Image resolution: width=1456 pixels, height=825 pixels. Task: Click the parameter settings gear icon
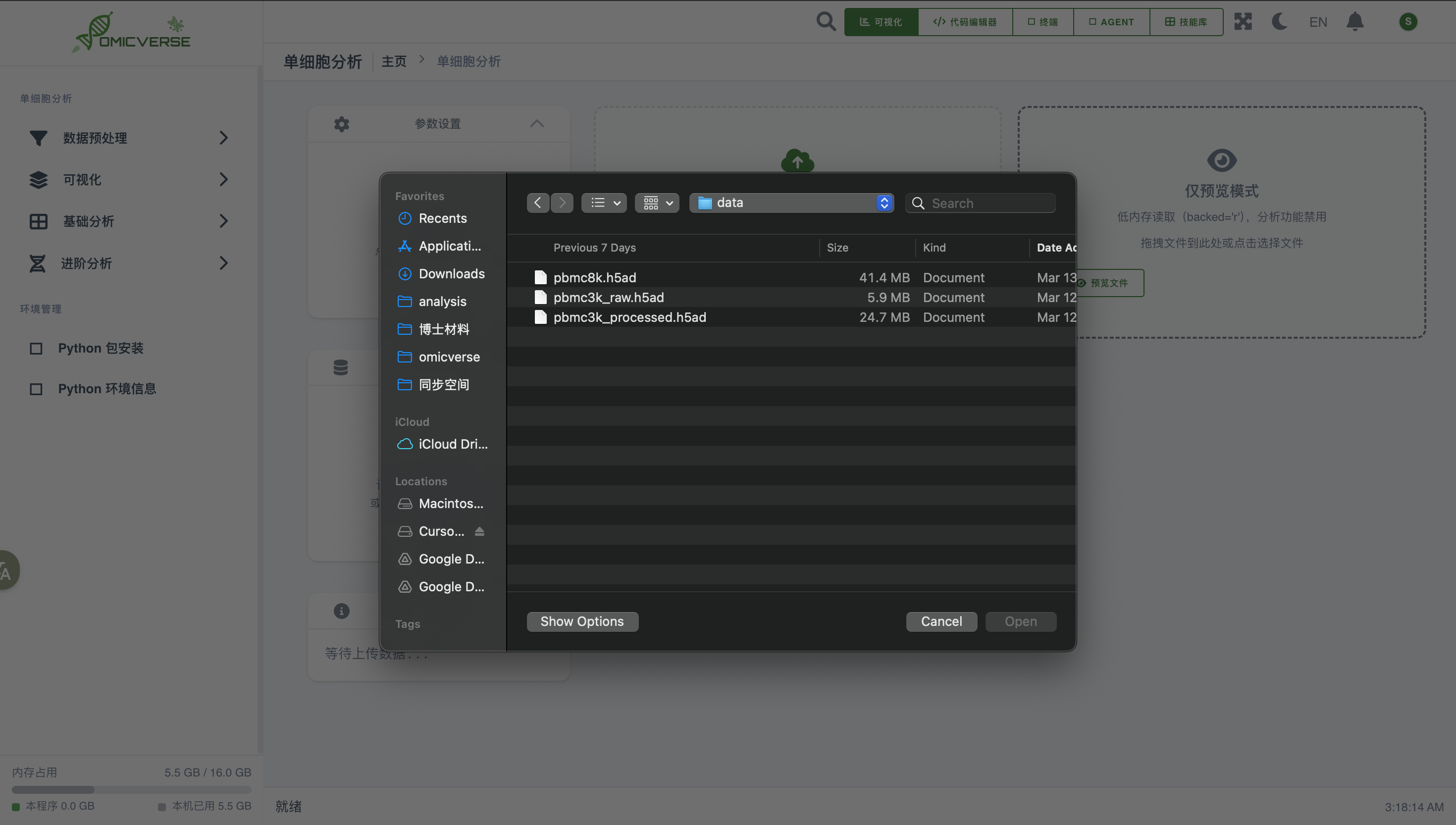341,123
